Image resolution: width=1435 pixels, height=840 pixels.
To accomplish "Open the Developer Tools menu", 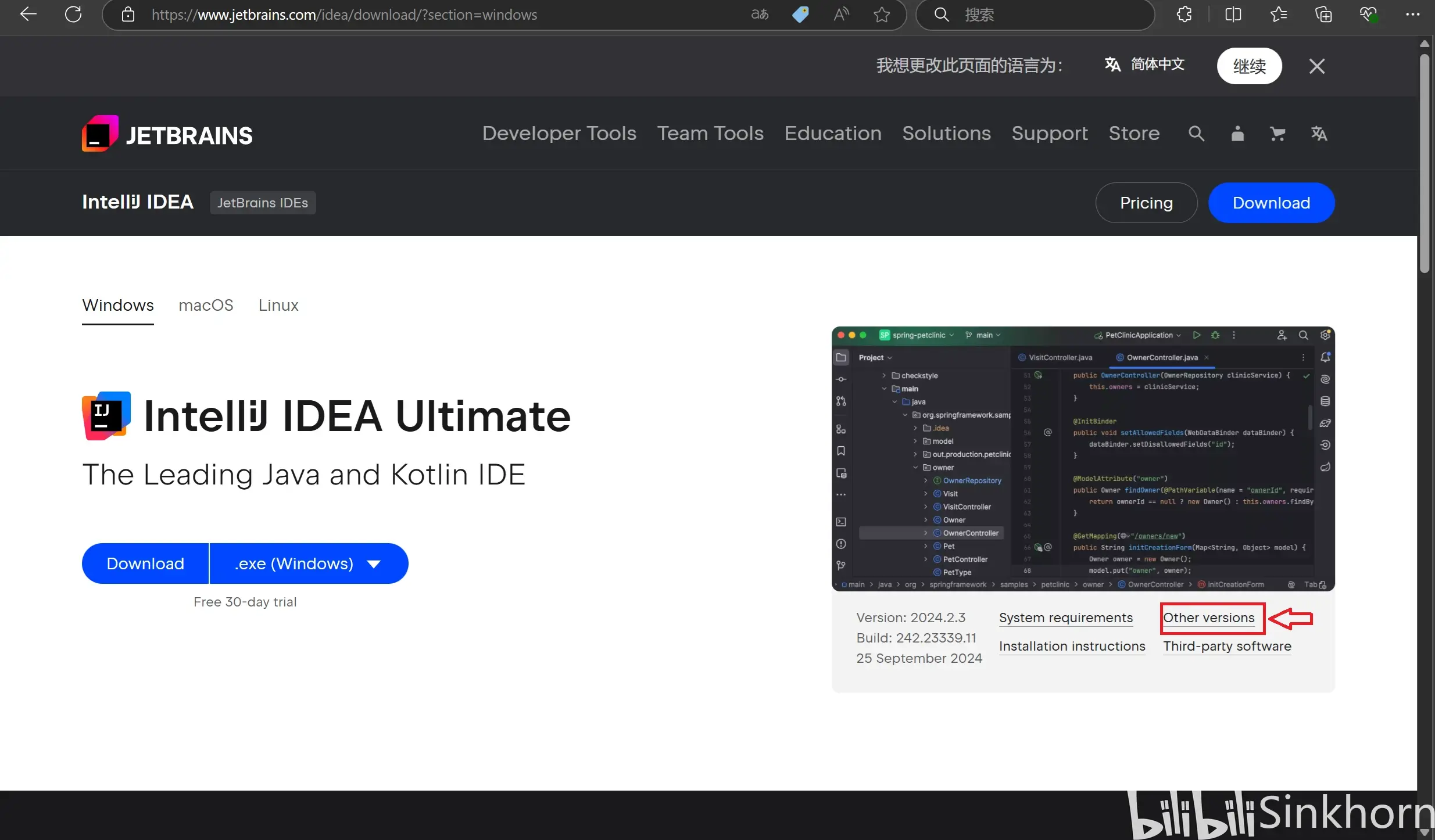I will pyautogui.click(x=559, y=134).
